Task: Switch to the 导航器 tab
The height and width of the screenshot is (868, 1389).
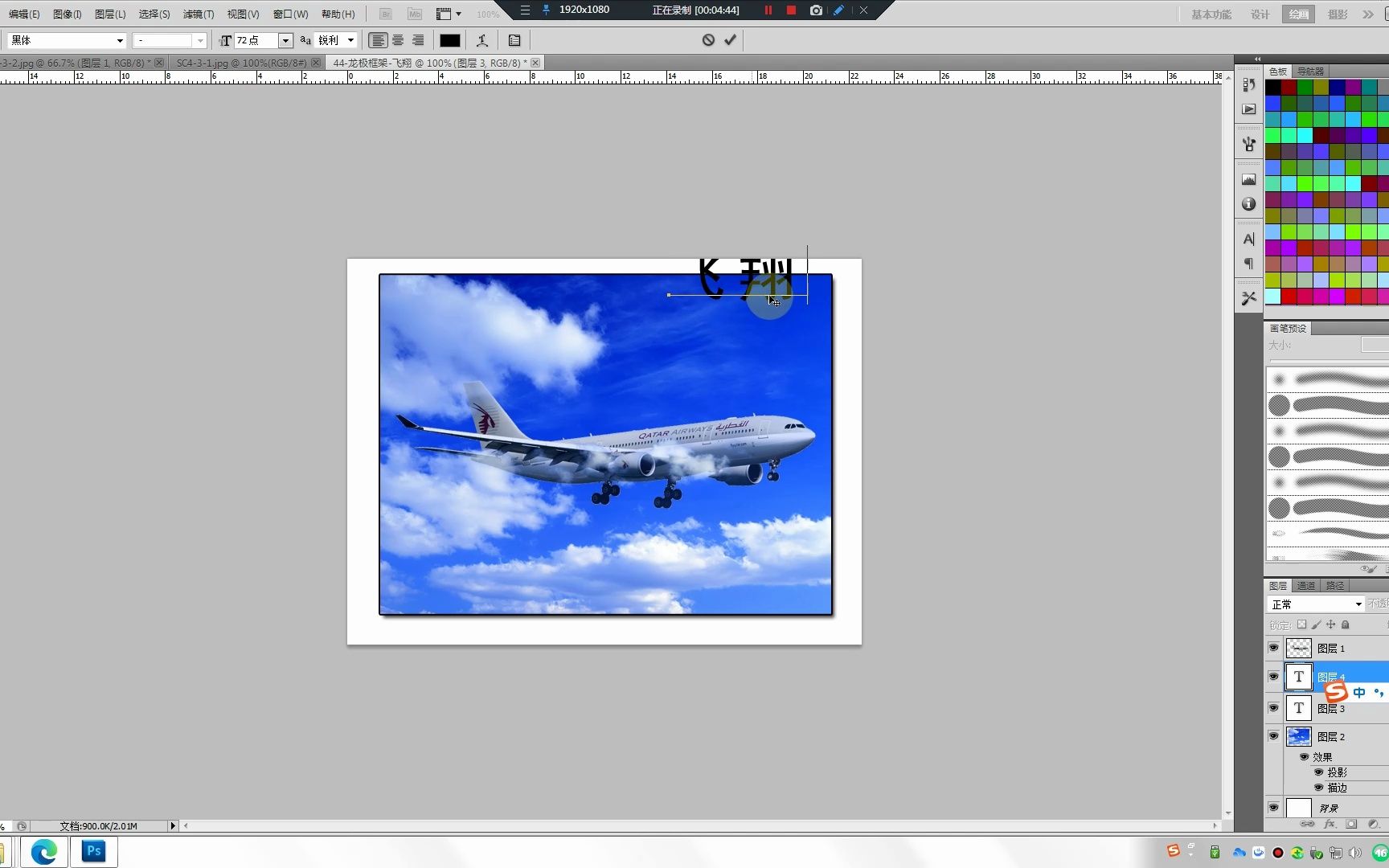Action: (x=1310, y=72)
